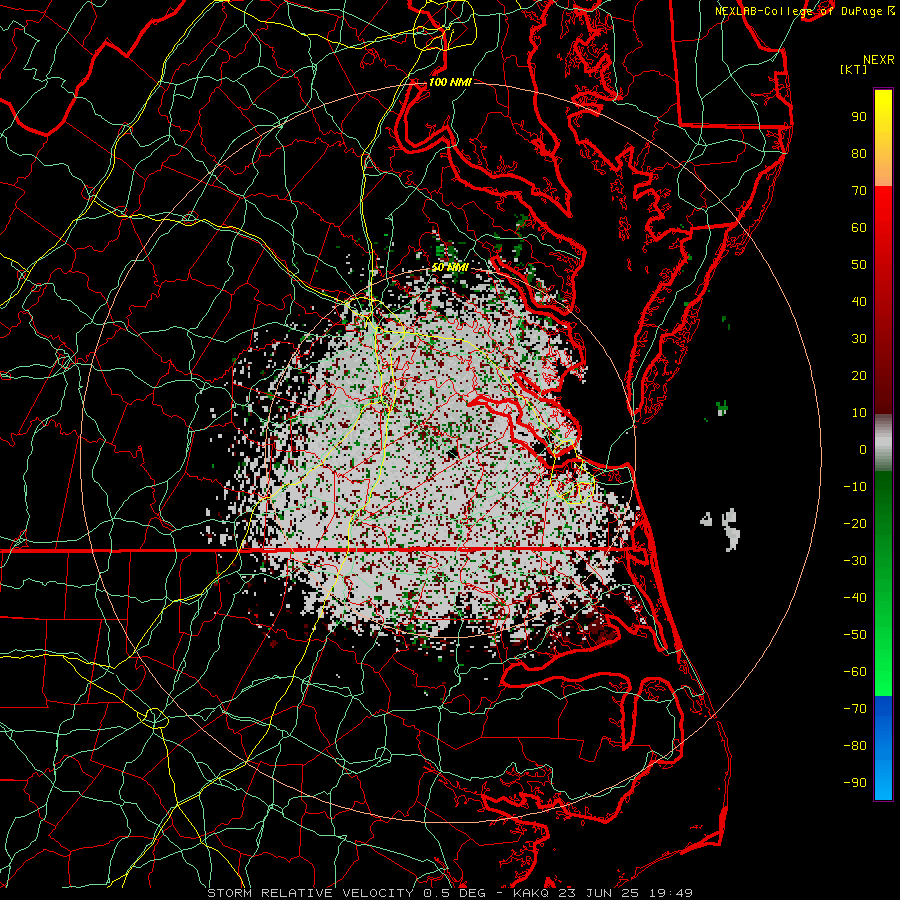This screenshot has width=900, height=900.
Task: Select the 40 value on the velocity scale
Action: click(859, 302)
